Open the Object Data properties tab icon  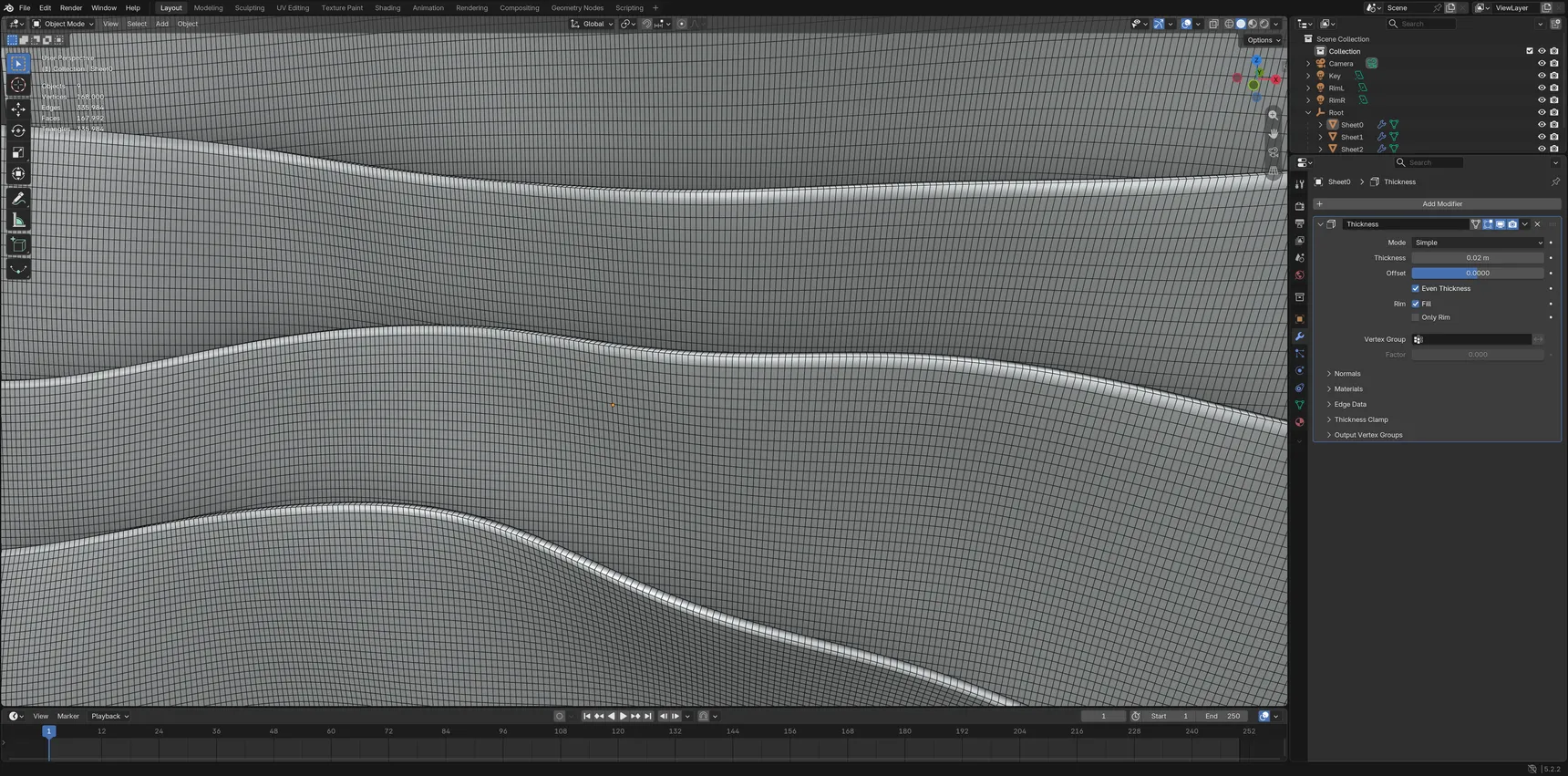tap(1300, 405)
